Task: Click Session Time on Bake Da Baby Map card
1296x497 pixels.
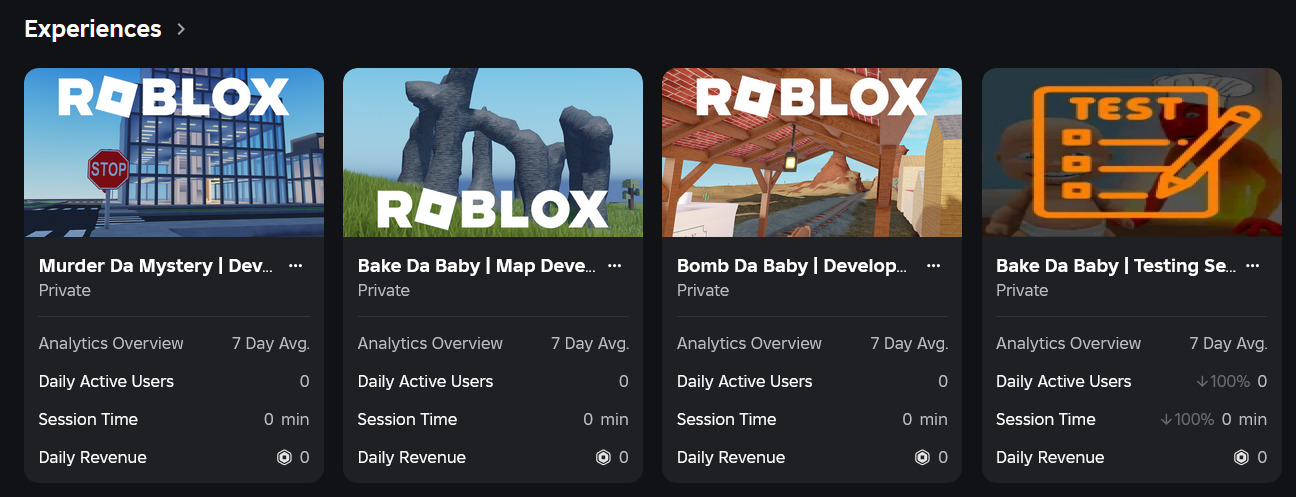Action: (407, 419)
